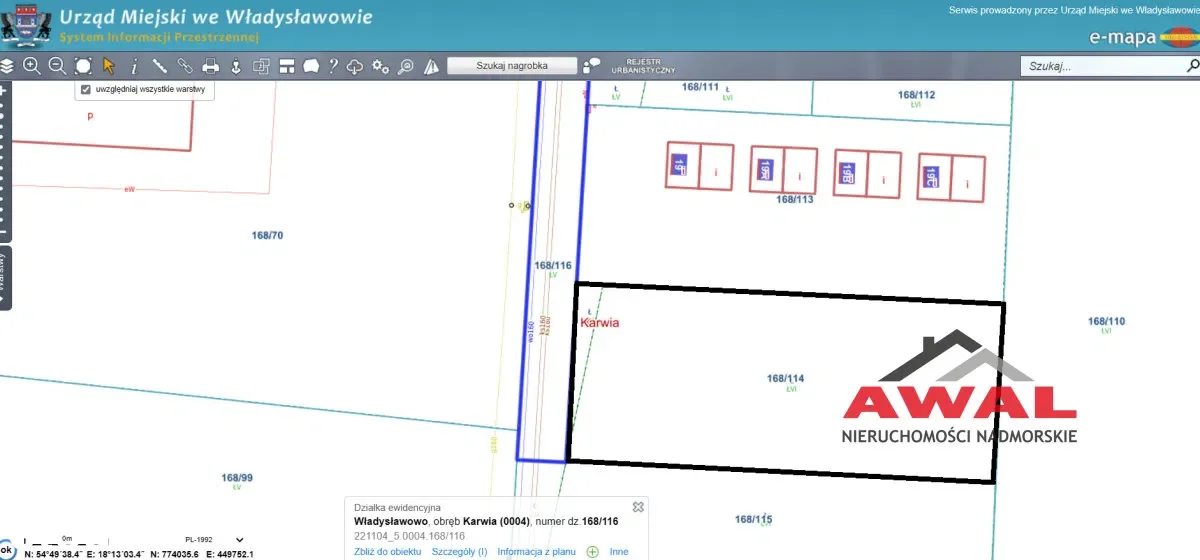Select the zoom in magnifier tool
This screenshot has height=560, width=1200.
point(32,66)
